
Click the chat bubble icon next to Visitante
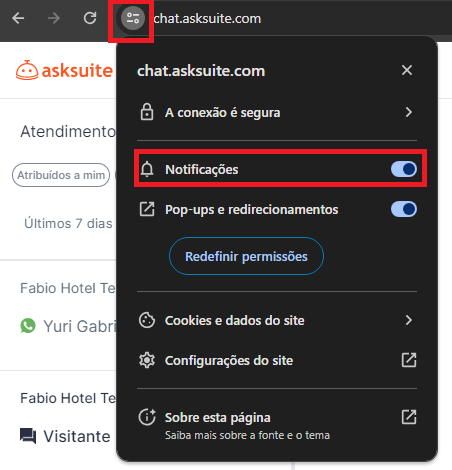(28, 436)
